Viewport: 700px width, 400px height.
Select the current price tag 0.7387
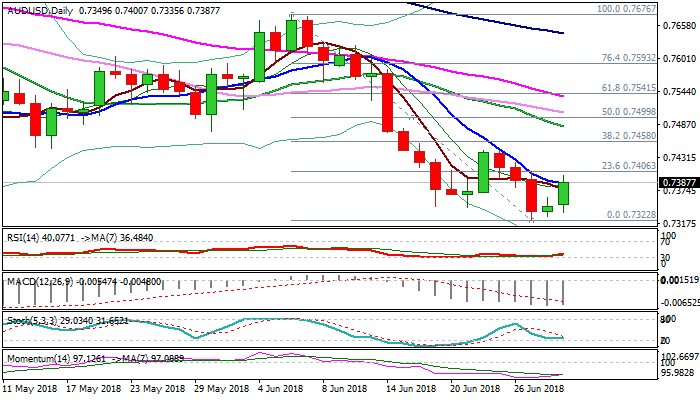point(678,183)
